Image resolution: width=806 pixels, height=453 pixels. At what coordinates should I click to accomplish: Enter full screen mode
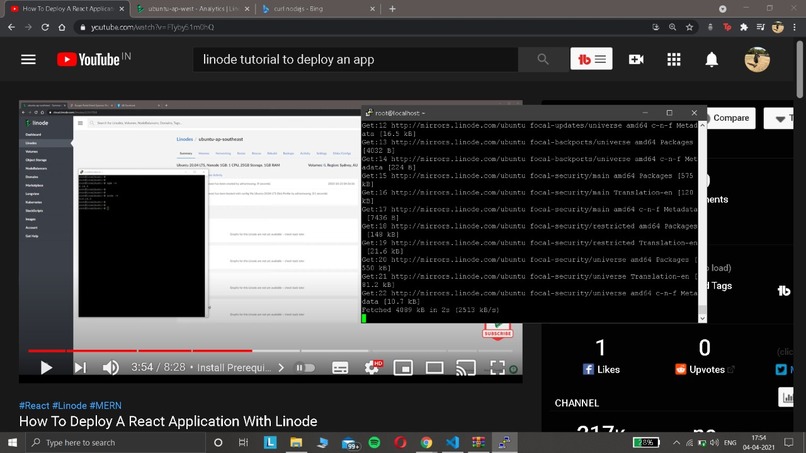pyautogui.click(x=497, y=367)
